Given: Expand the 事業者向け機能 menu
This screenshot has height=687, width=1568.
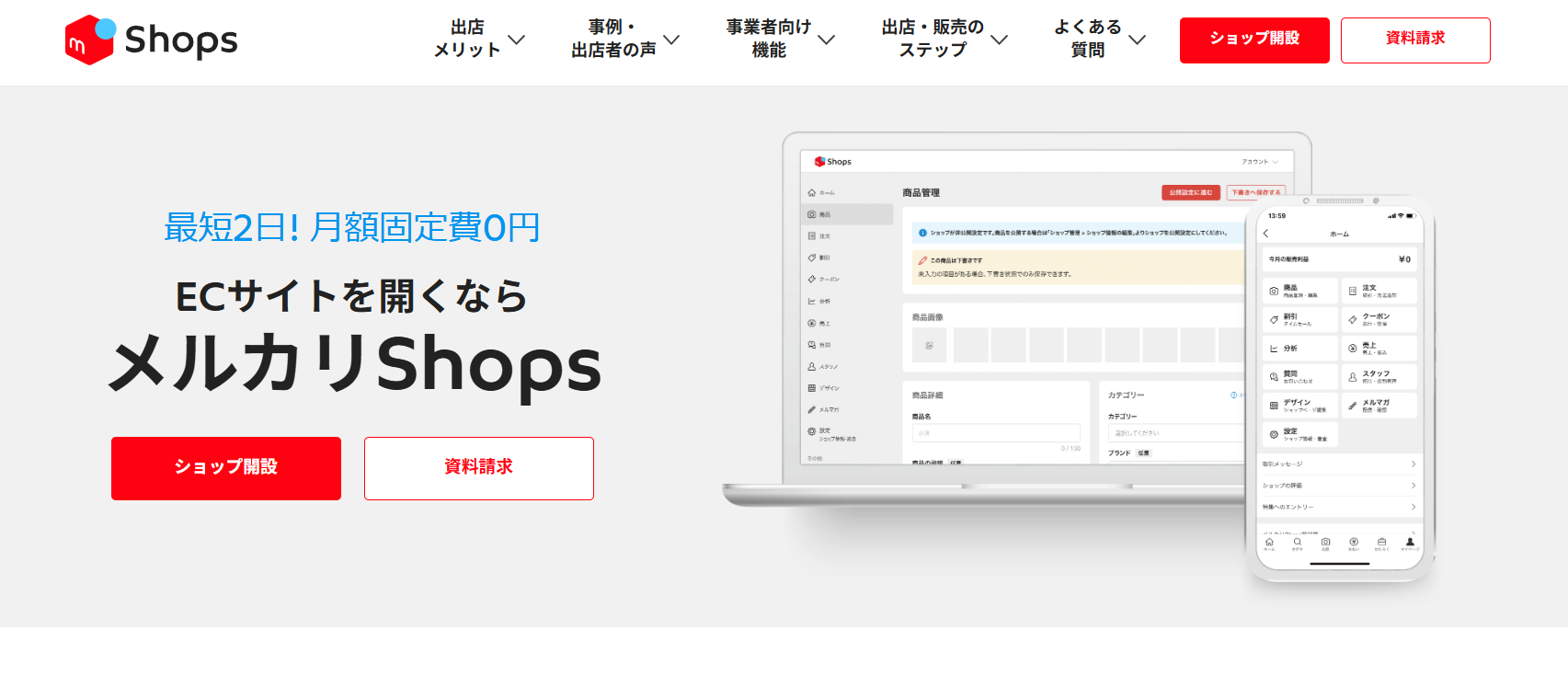Looking at the screenshot, I should [x=780, y=40].
